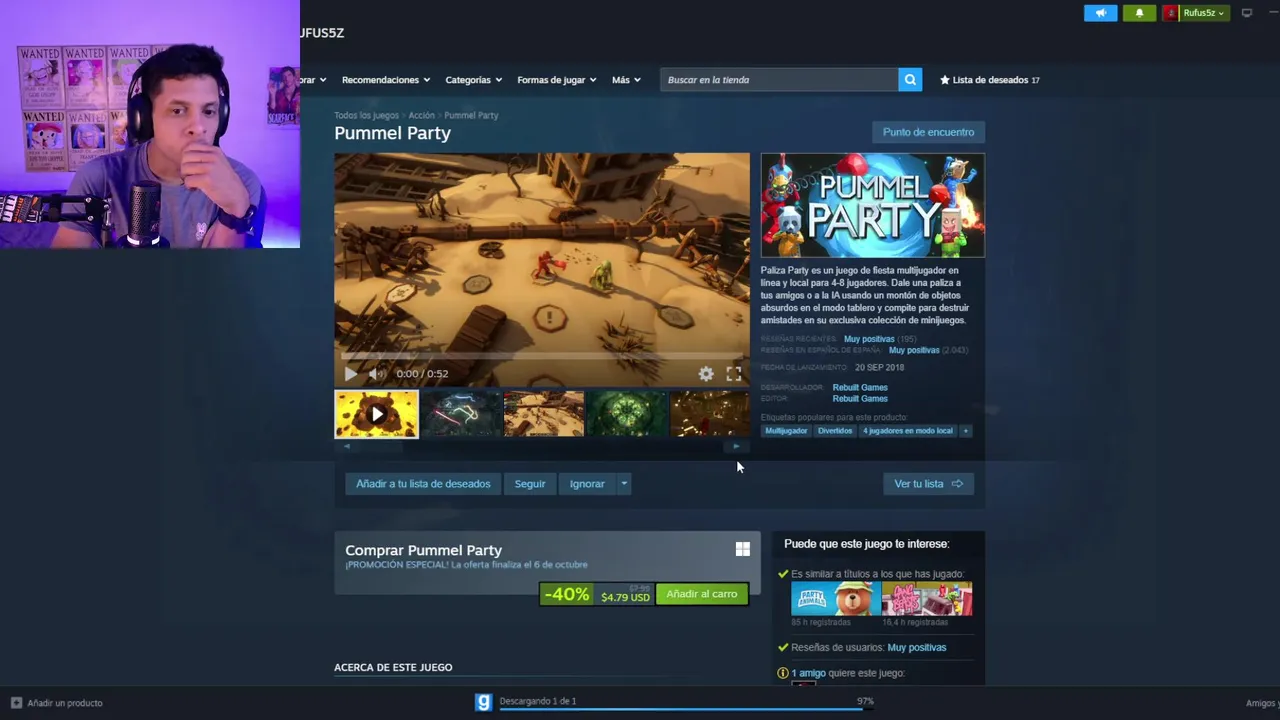Viewport: 1280px width, 720px height.
Task: Expand the Recomendaciones menu
Action: 385,80
